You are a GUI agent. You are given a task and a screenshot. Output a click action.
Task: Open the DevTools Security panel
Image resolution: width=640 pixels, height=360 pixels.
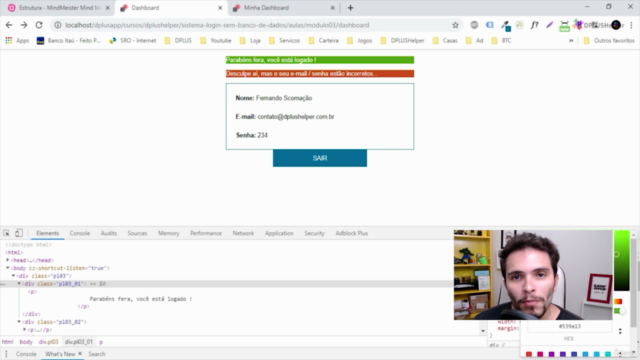pyautogui.click(x=314, y=233)
